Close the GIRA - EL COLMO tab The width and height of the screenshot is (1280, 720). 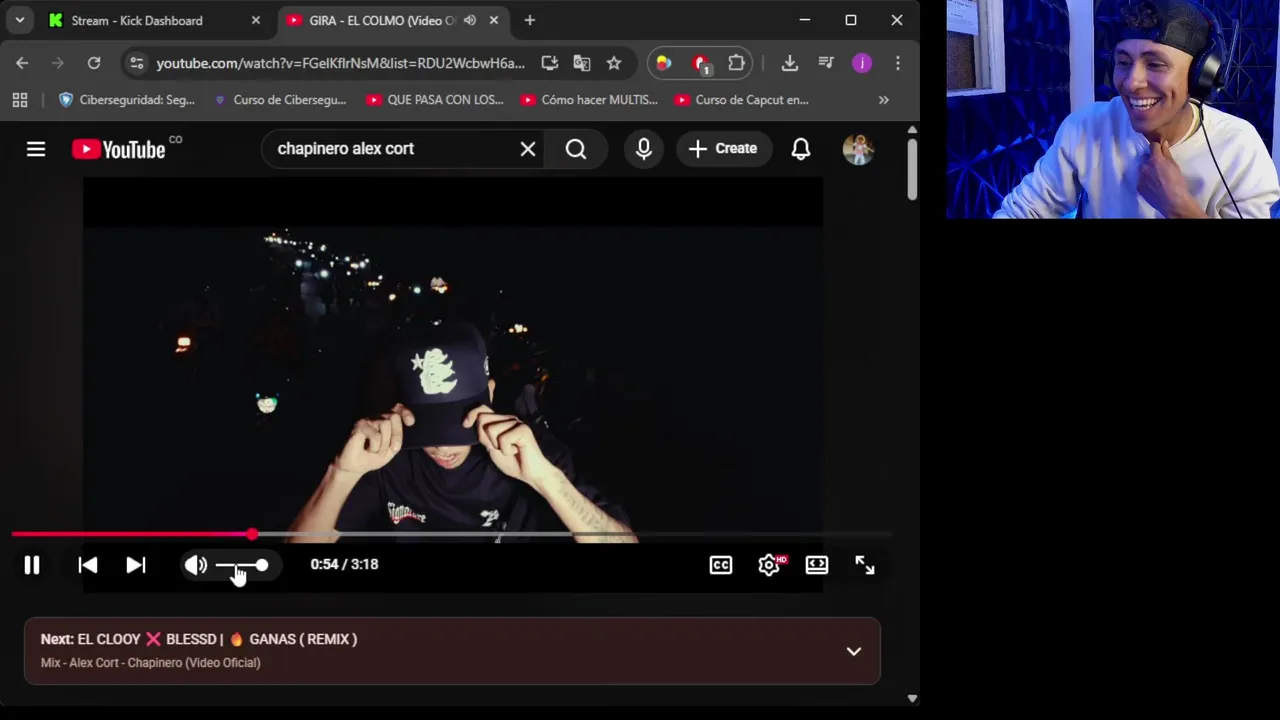(494, 20)
